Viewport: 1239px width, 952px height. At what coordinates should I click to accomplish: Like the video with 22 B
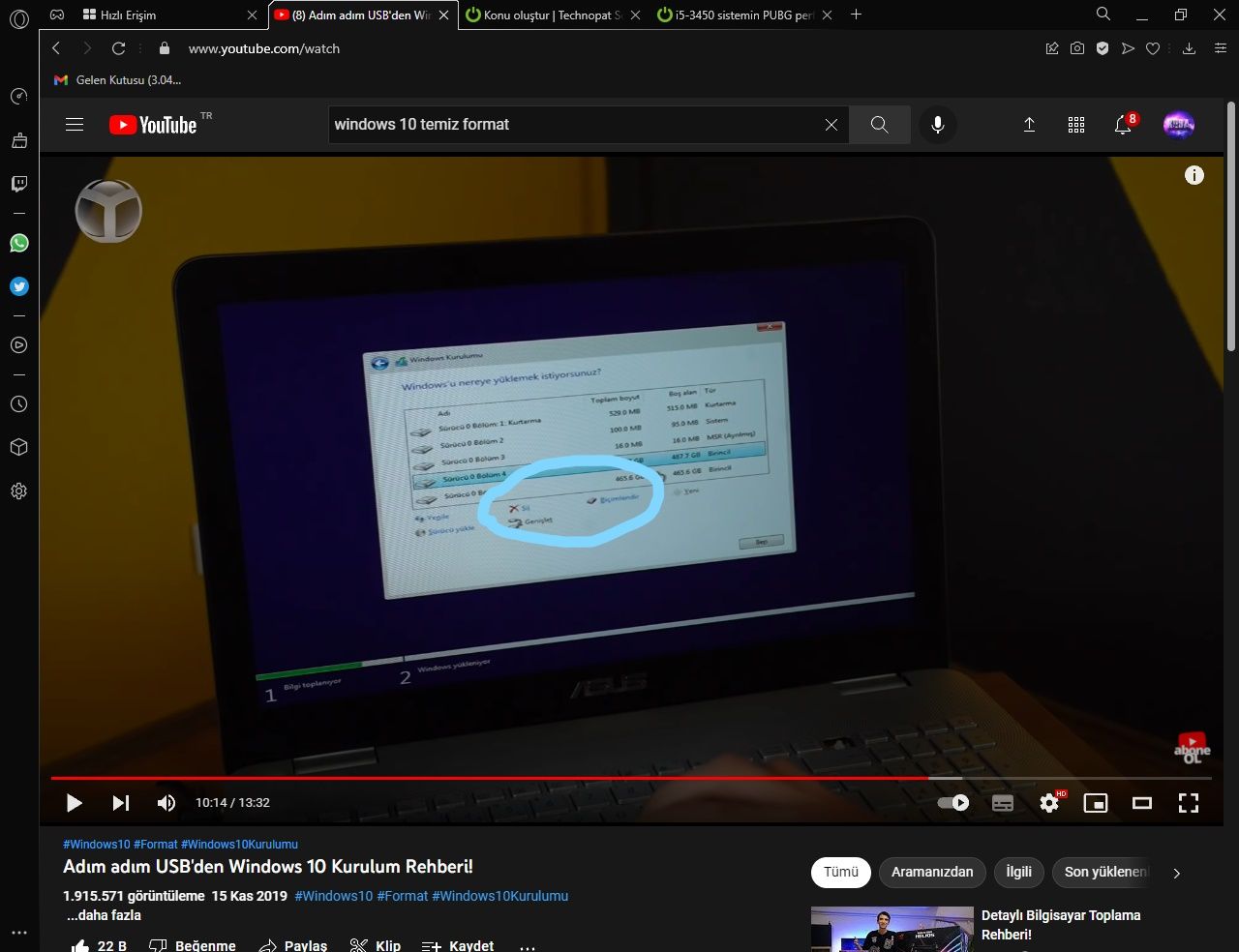pyautogui.click(x=100, y=946)
